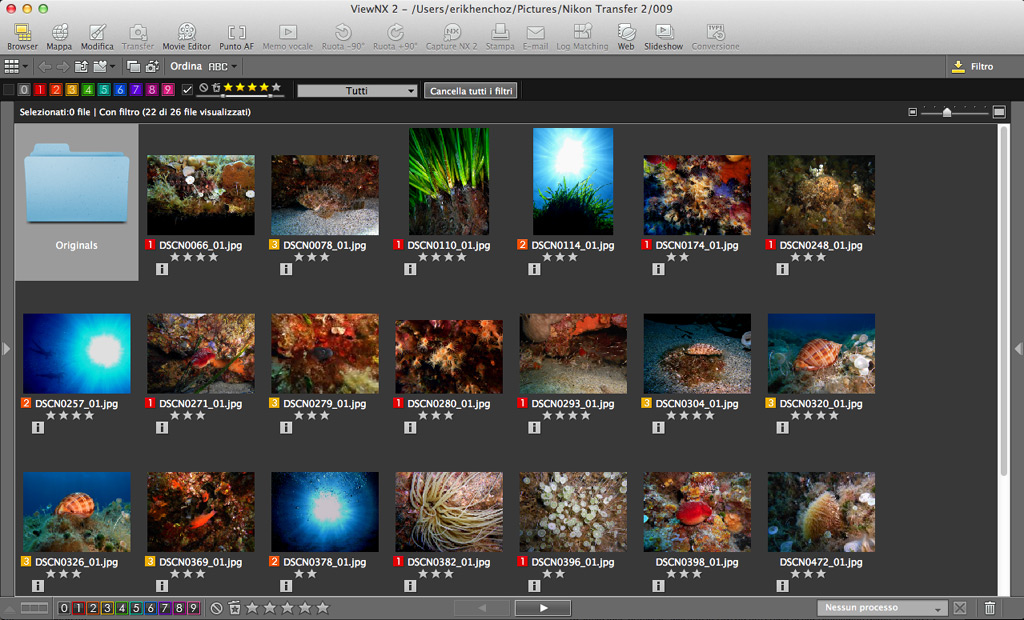
Task: Open the Mappa view in toolbar
Action: click(59, 37)
